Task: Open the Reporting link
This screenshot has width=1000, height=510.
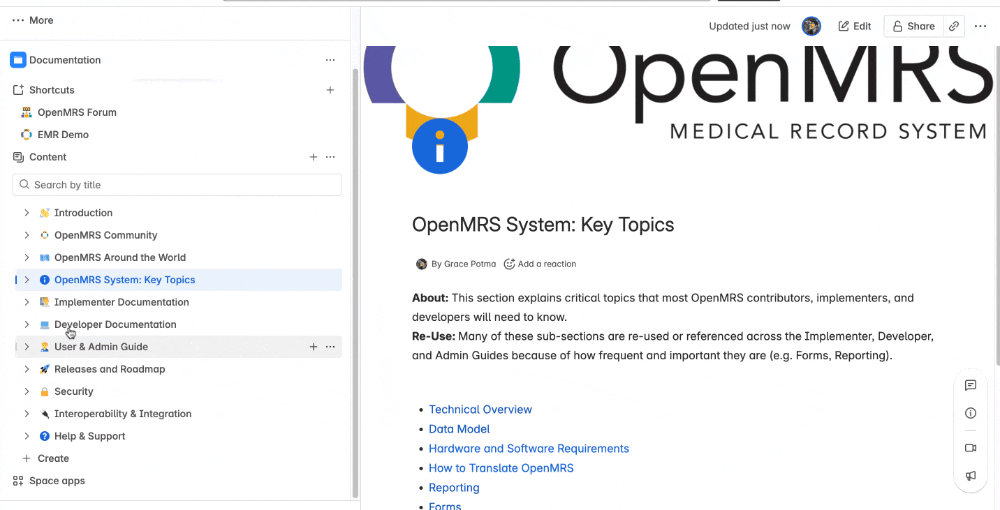Action: click(454, 488)
